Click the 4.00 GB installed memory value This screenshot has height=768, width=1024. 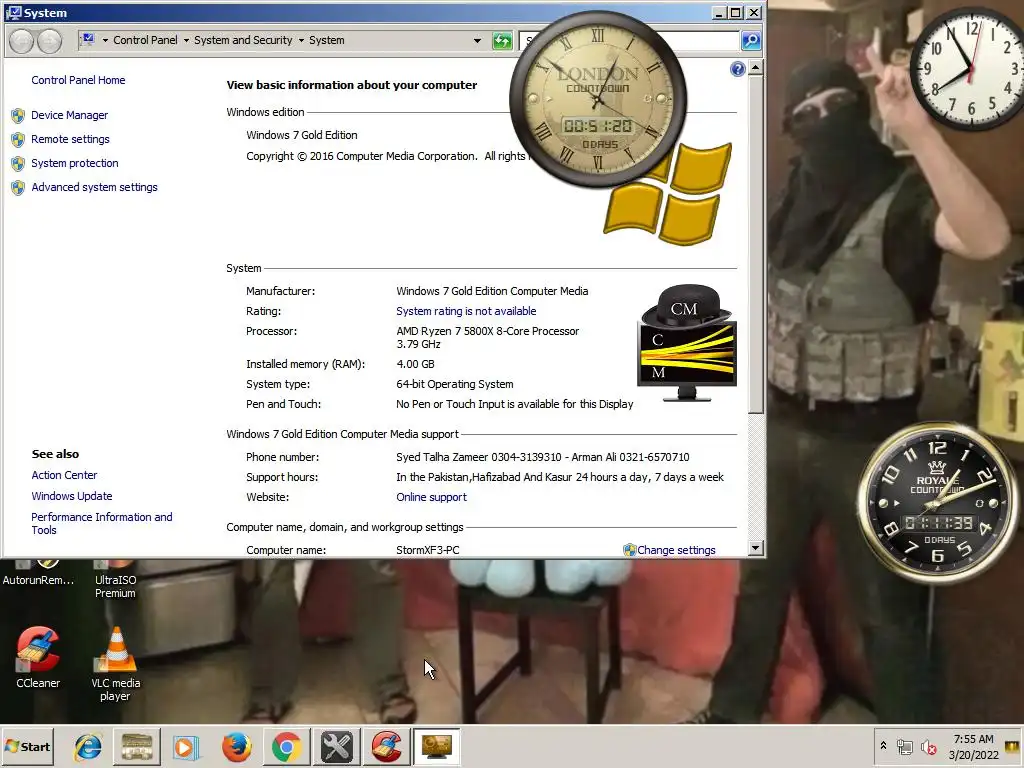(x=415, y=364)
